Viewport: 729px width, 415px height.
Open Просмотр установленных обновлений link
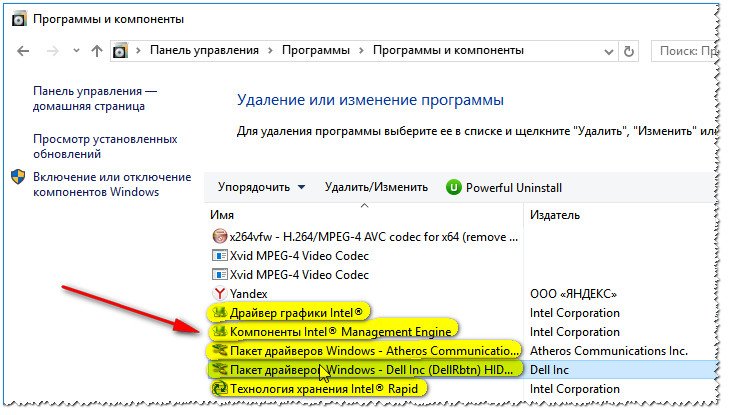[105, 147]
